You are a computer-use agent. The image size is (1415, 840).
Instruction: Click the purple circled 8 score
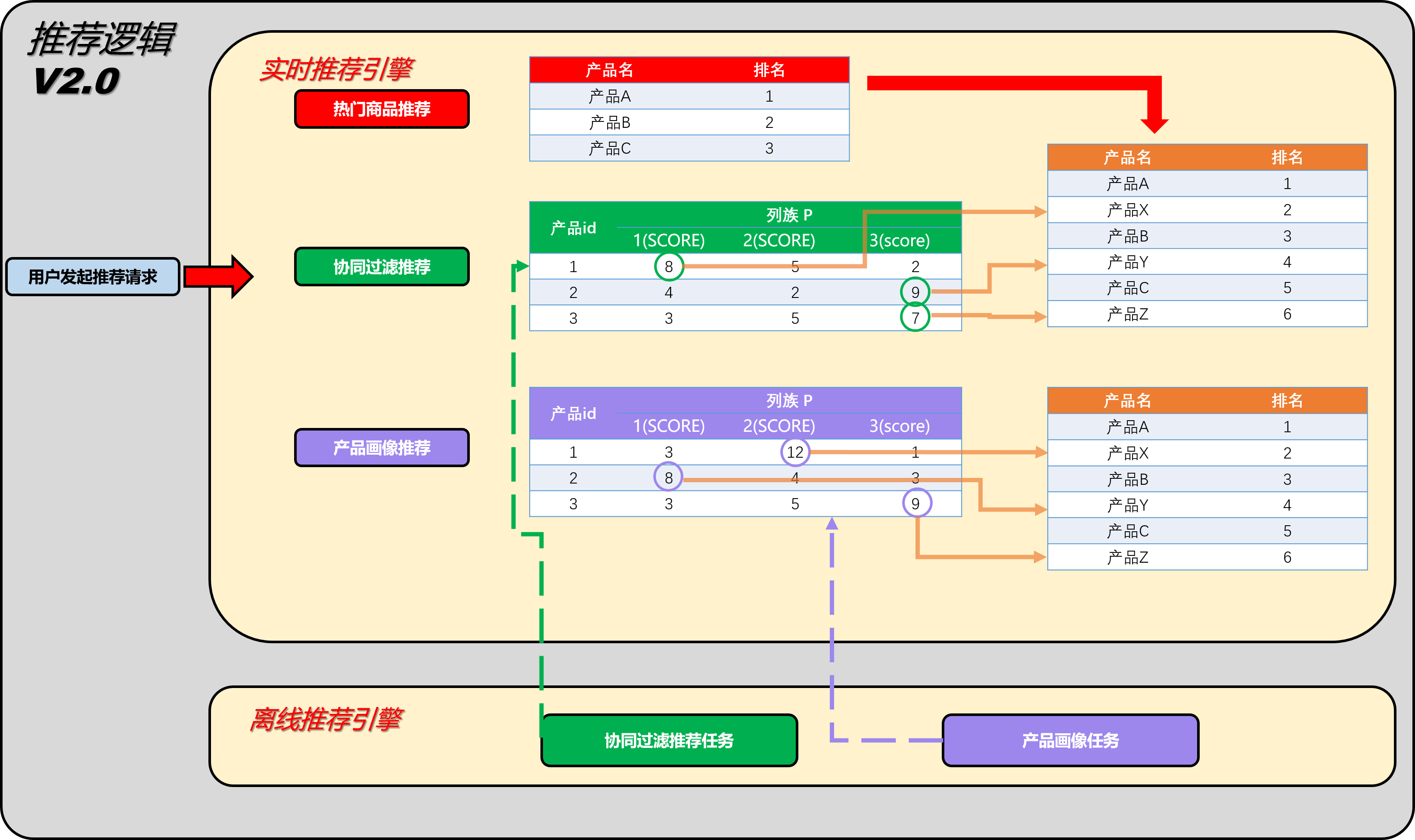pyautogui.click(x=668, y=478)
